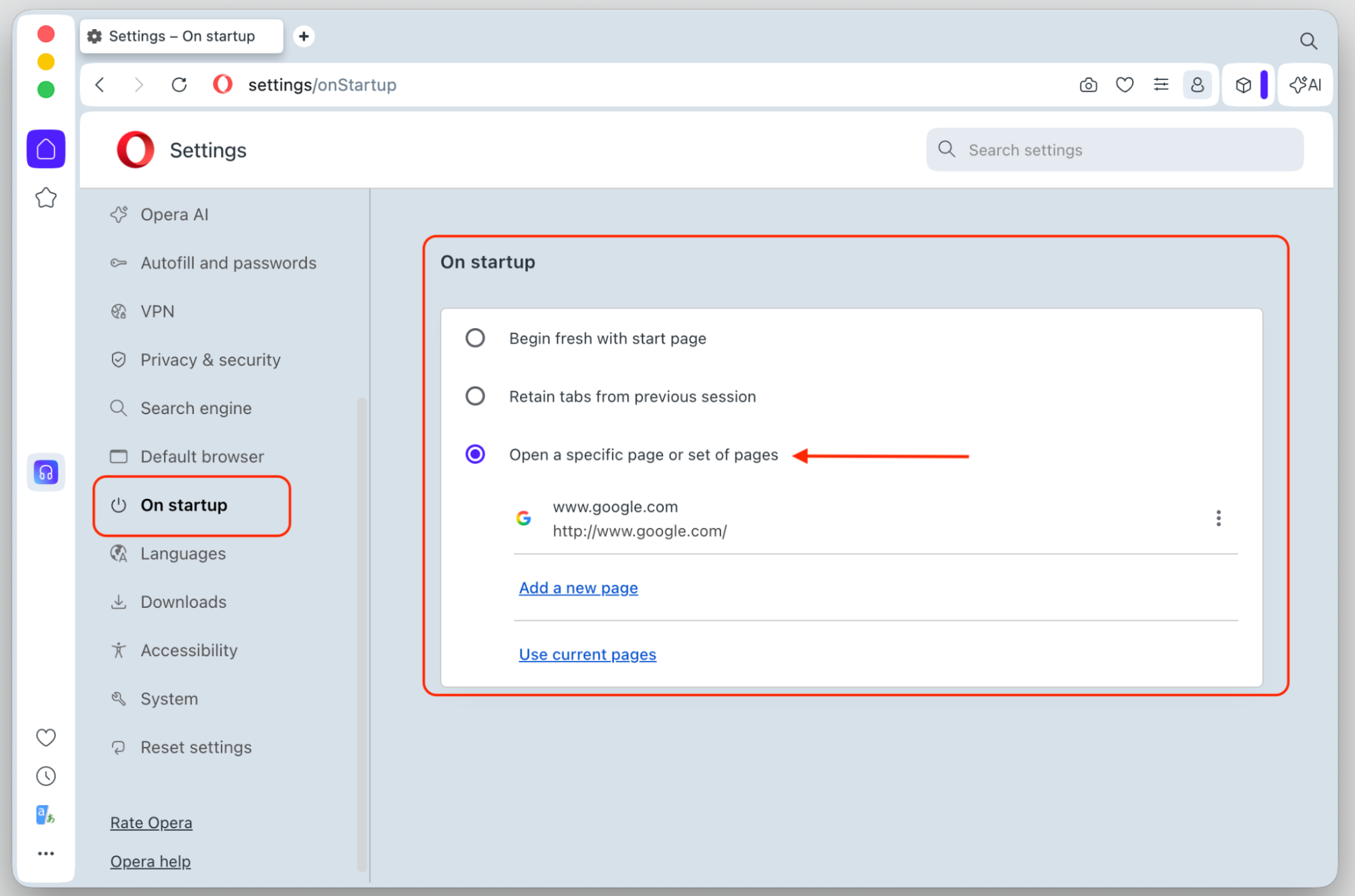Open the profile account icon
Image resolution: width=1355 pixels, height=896 pixels.
1197,85
